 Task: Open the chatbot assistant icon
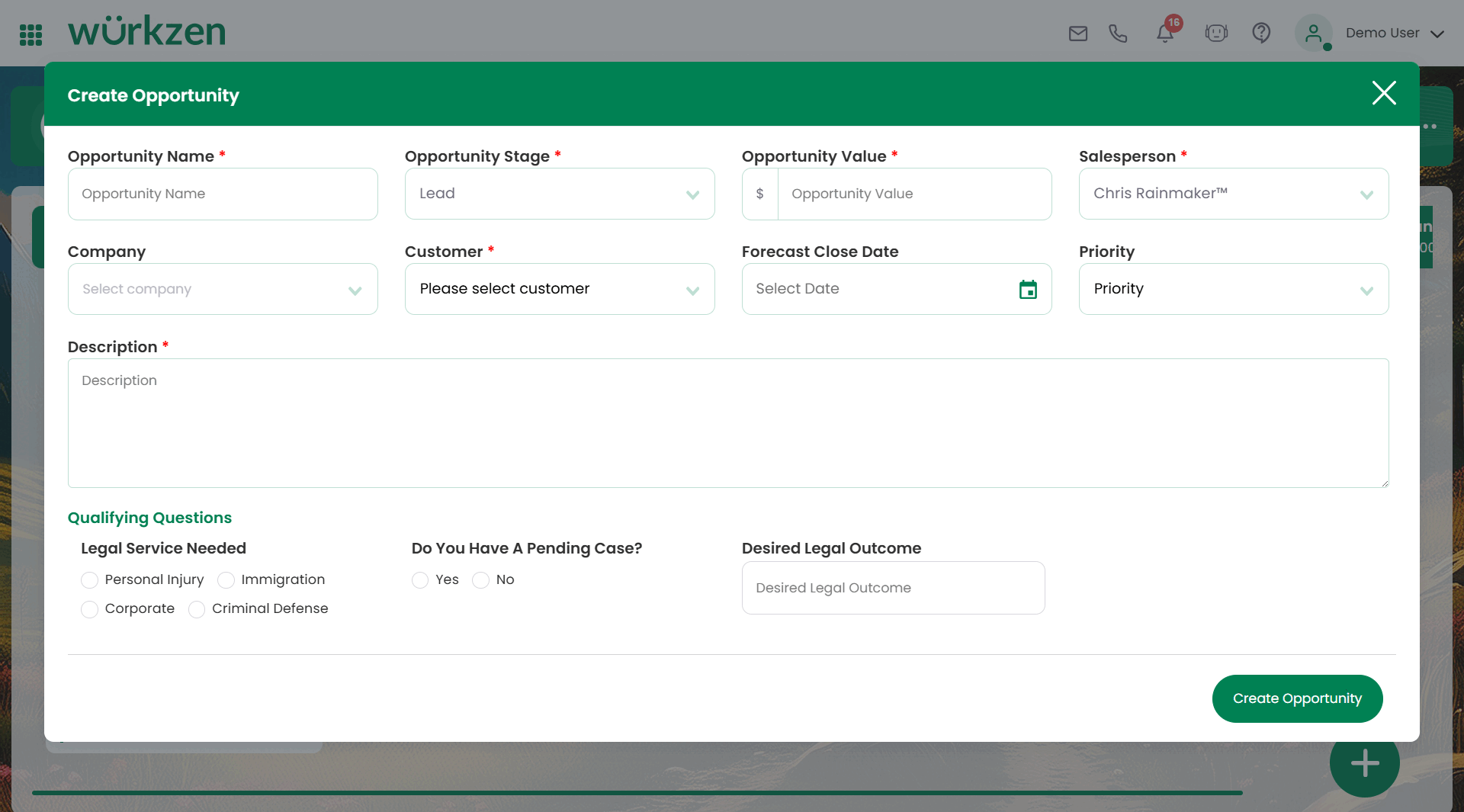tap(1216, 34)
